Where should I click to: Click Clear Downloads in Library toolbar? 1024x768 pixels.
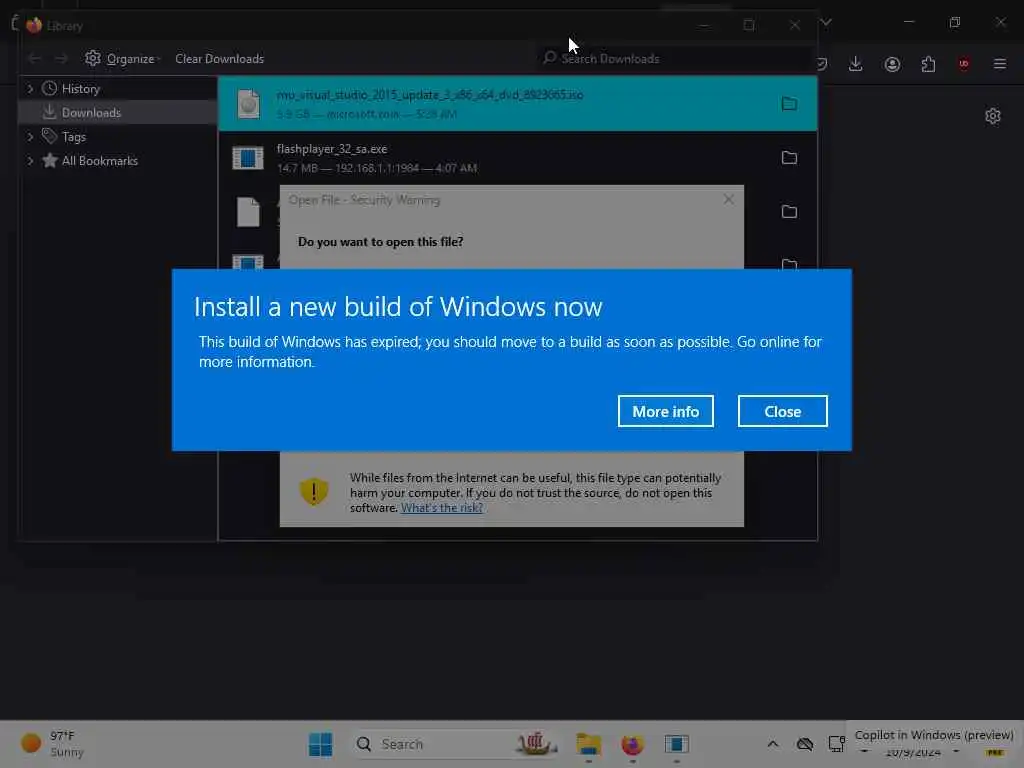coord(219,59)
